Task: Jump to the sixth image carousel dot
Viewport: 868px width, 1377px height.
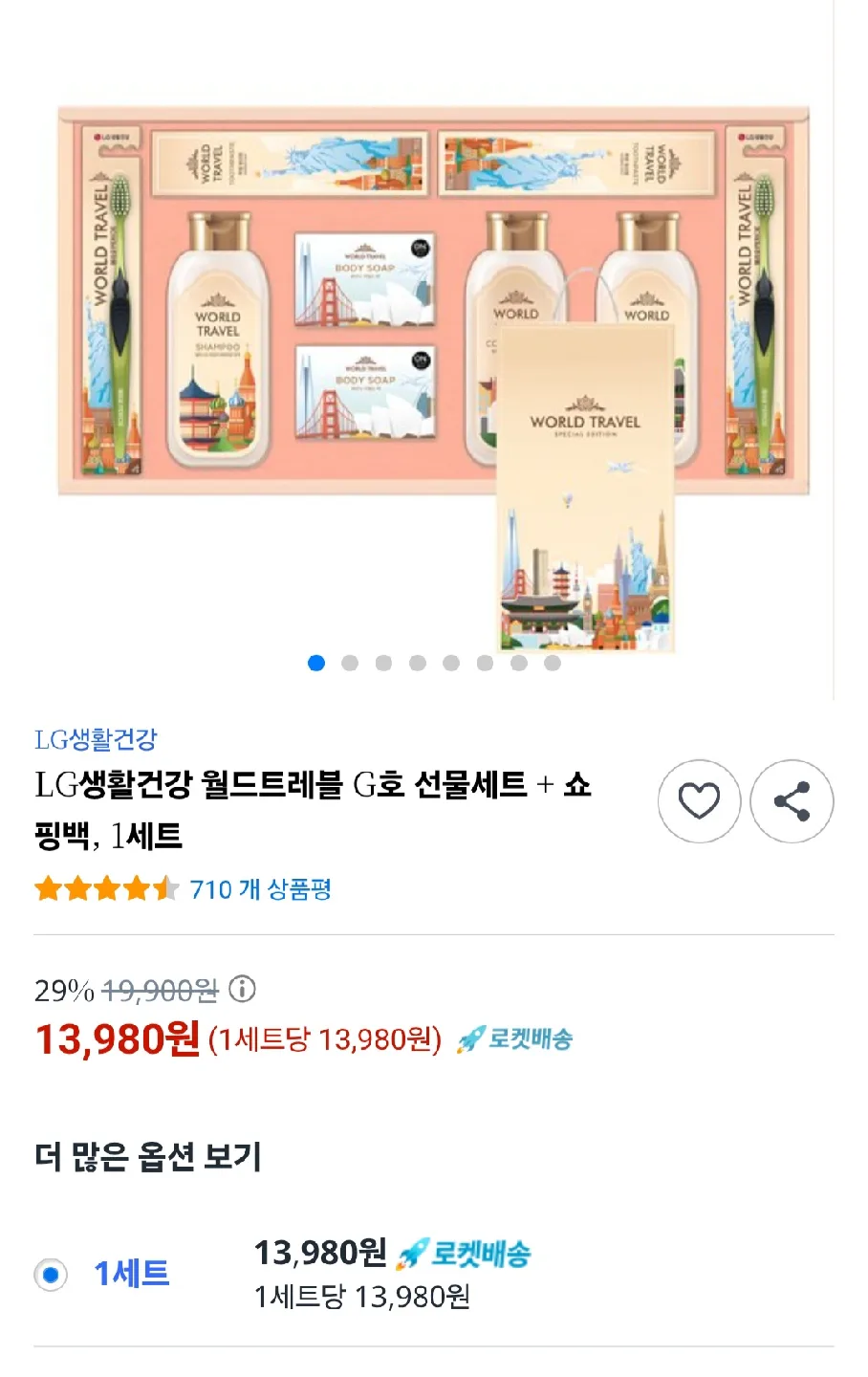Action: pos(485,663)
